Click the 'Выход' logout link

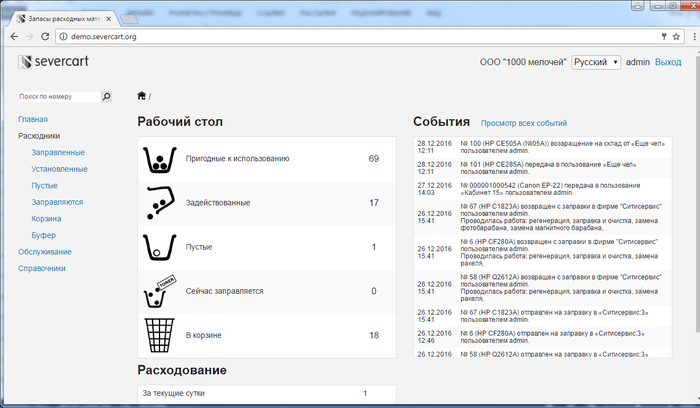(x=668, y=62)
